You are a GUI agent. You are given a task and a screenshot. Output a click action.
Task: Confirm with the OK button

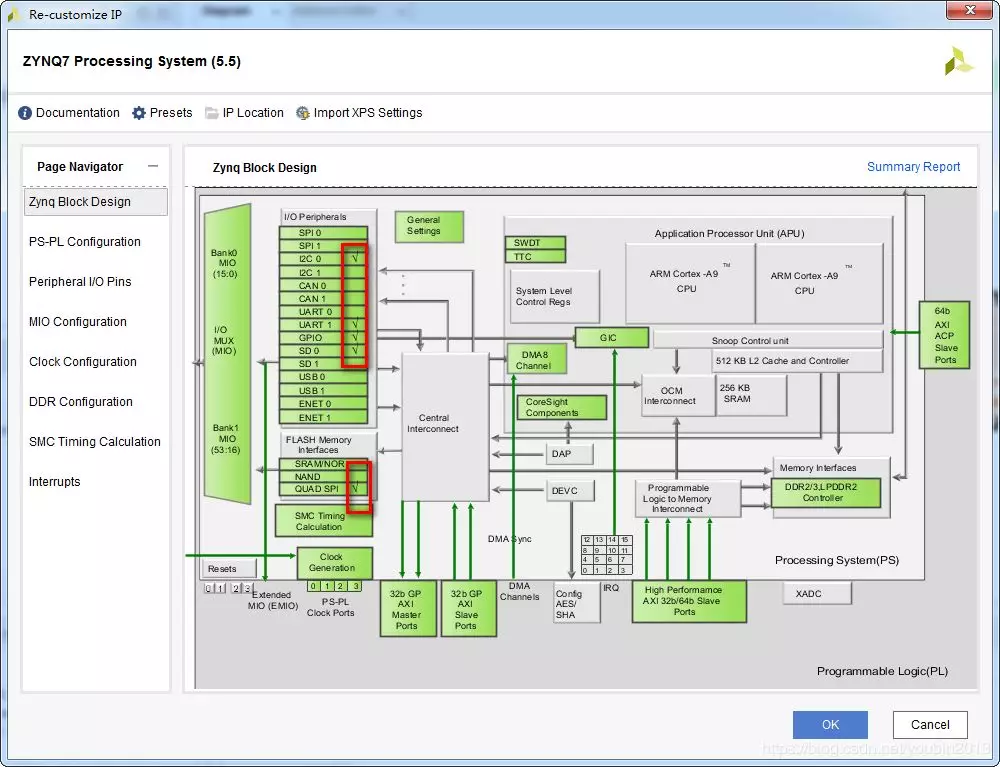pyautogui.click(x=830, y=724)
